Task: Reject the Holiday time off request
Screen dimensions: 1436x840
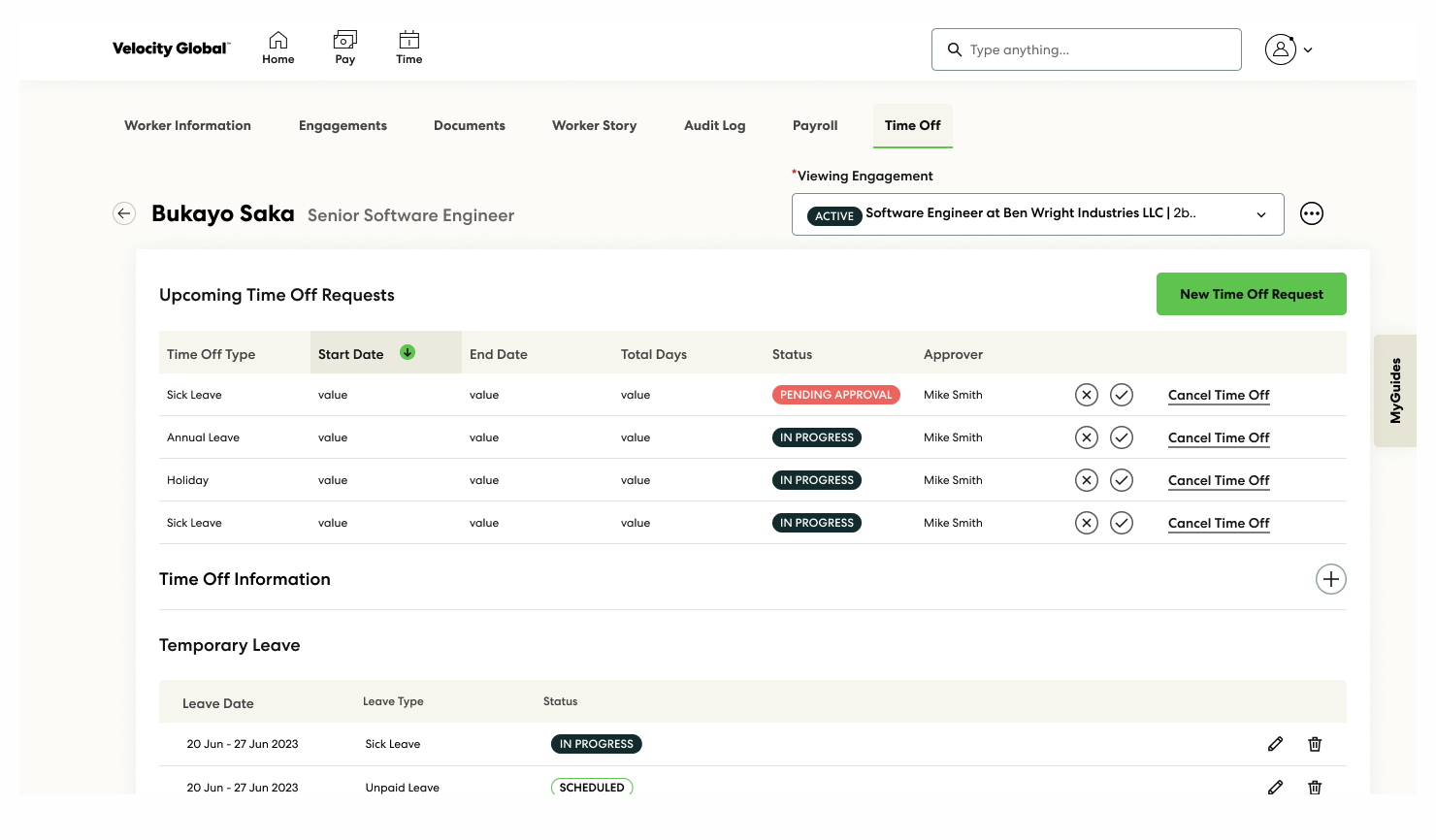Action: [x=1087, y=480]
